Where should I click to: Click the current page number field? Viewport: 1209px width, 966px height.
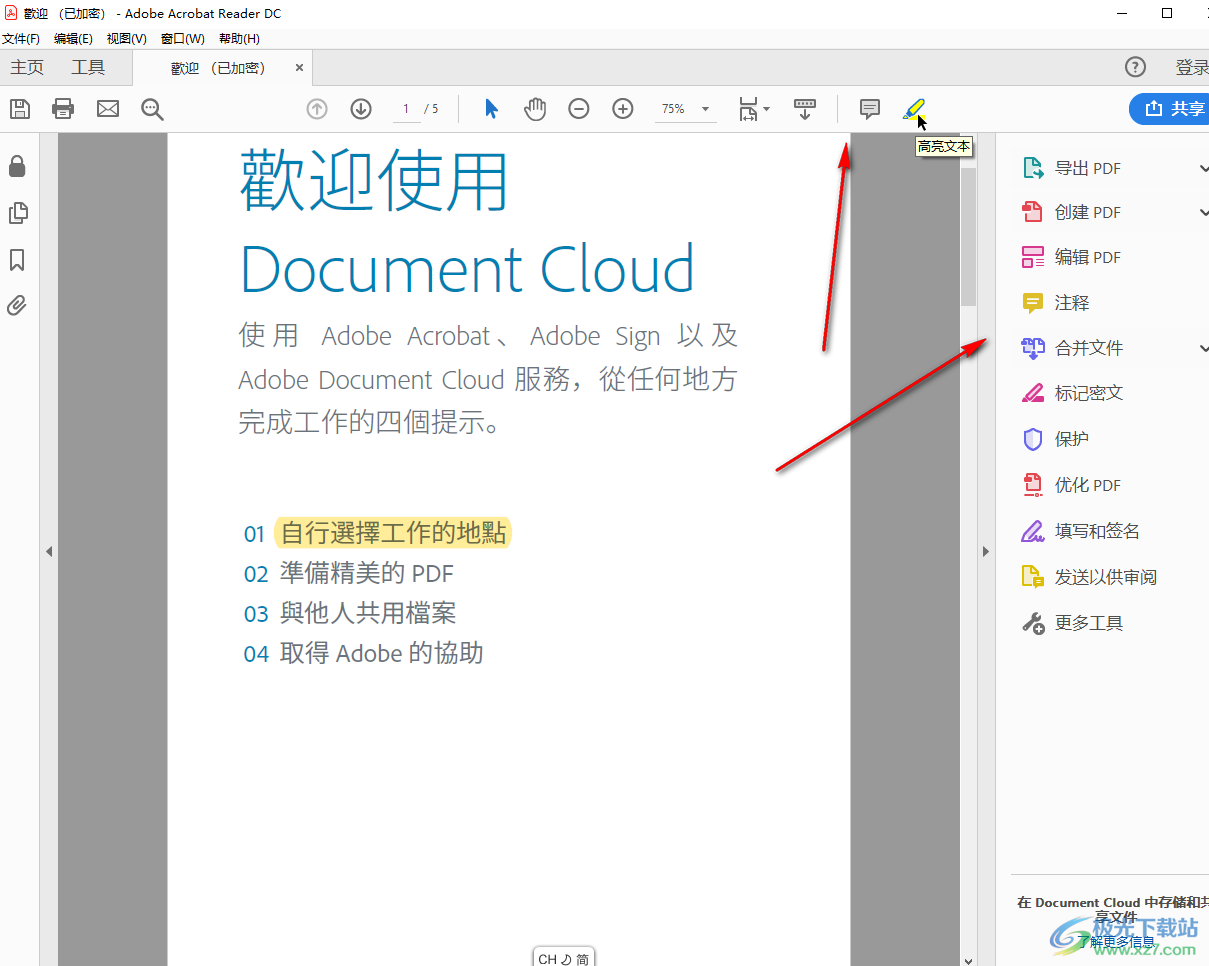pos(407,109)
